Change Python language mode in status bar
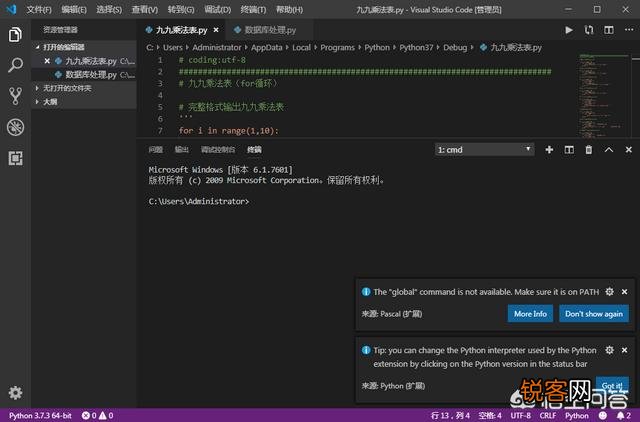Image resolution: width=640 pixels, height=422 pixels. point(576,415)
